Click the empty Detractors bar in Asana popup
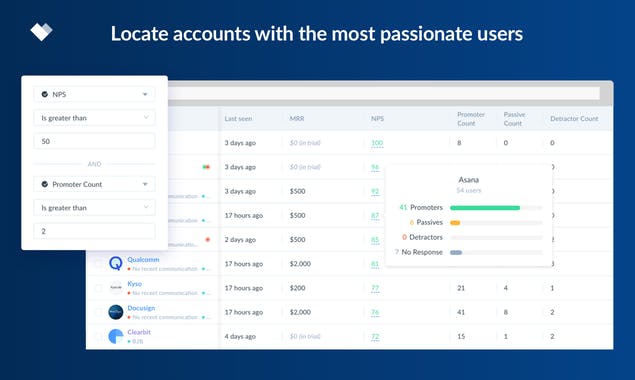The image size is (635, 380). (496, 237)
